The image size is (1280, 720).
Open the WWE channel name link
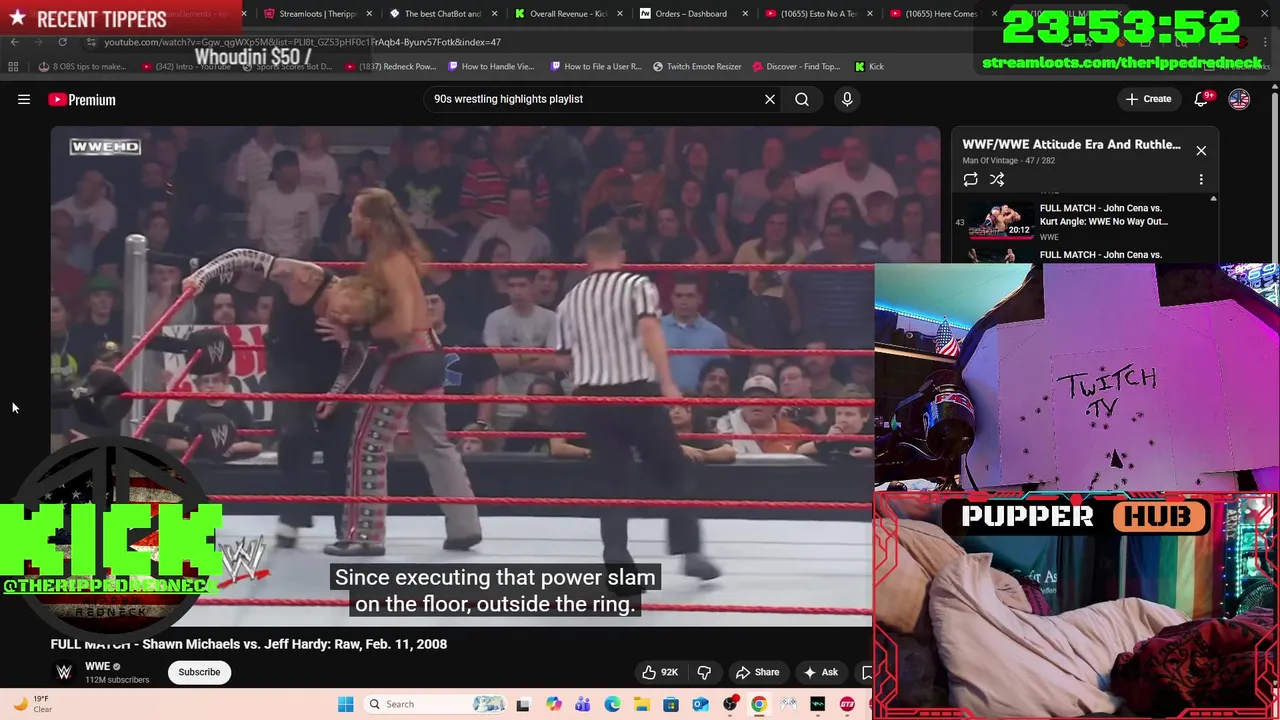(97, 666)
